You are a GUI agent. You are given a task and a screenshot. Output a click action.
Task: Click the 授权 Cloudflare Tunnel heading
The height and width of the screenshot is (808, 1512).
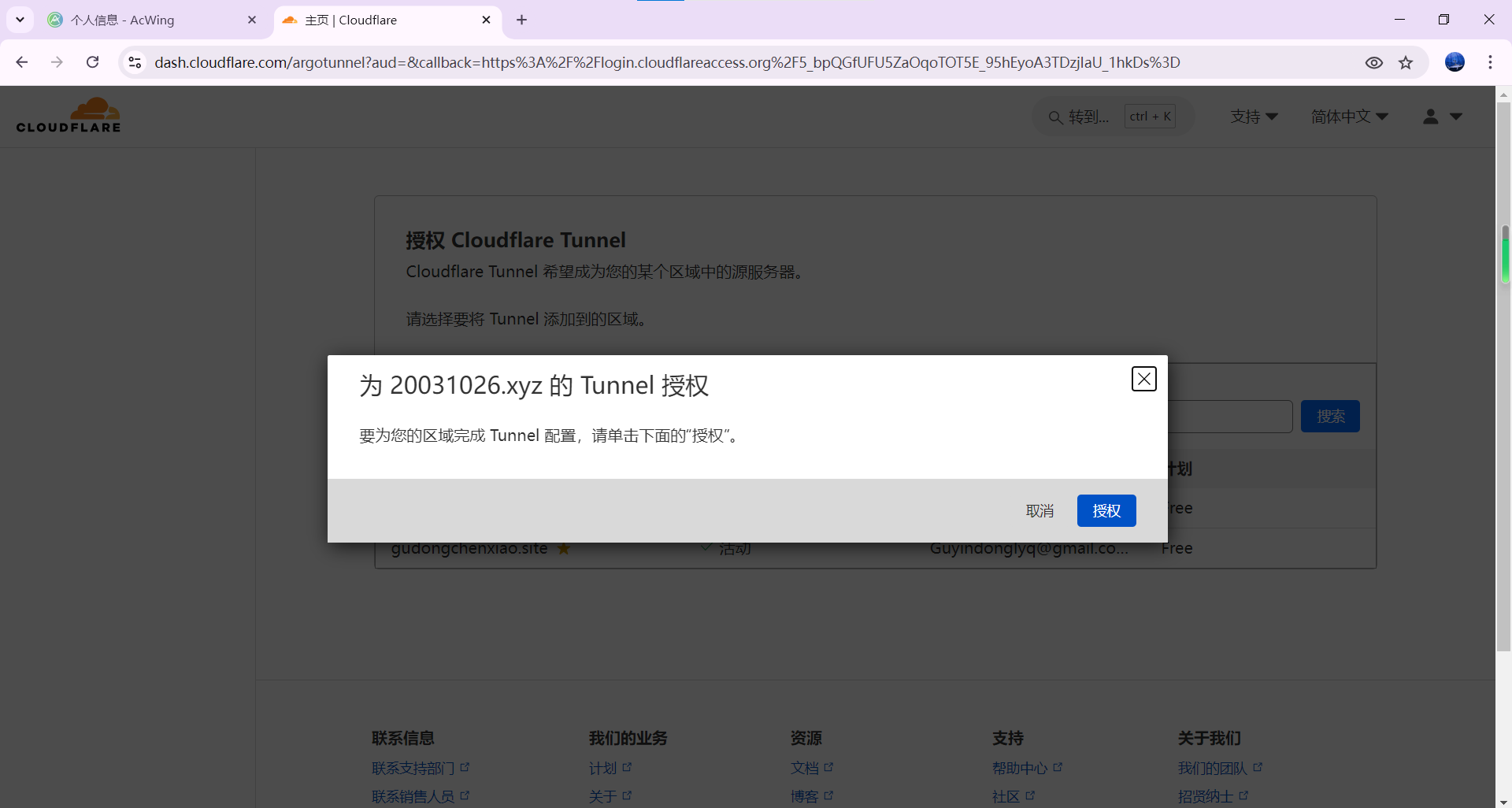pos(516,240)
